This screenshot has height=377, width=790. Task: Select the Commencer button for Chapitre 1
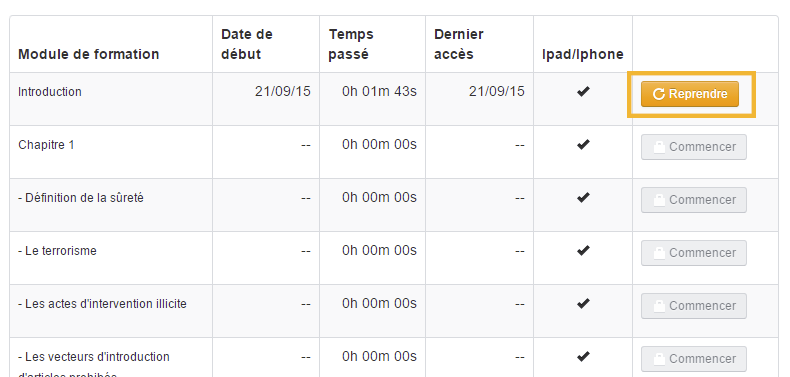tap(694, 147)
